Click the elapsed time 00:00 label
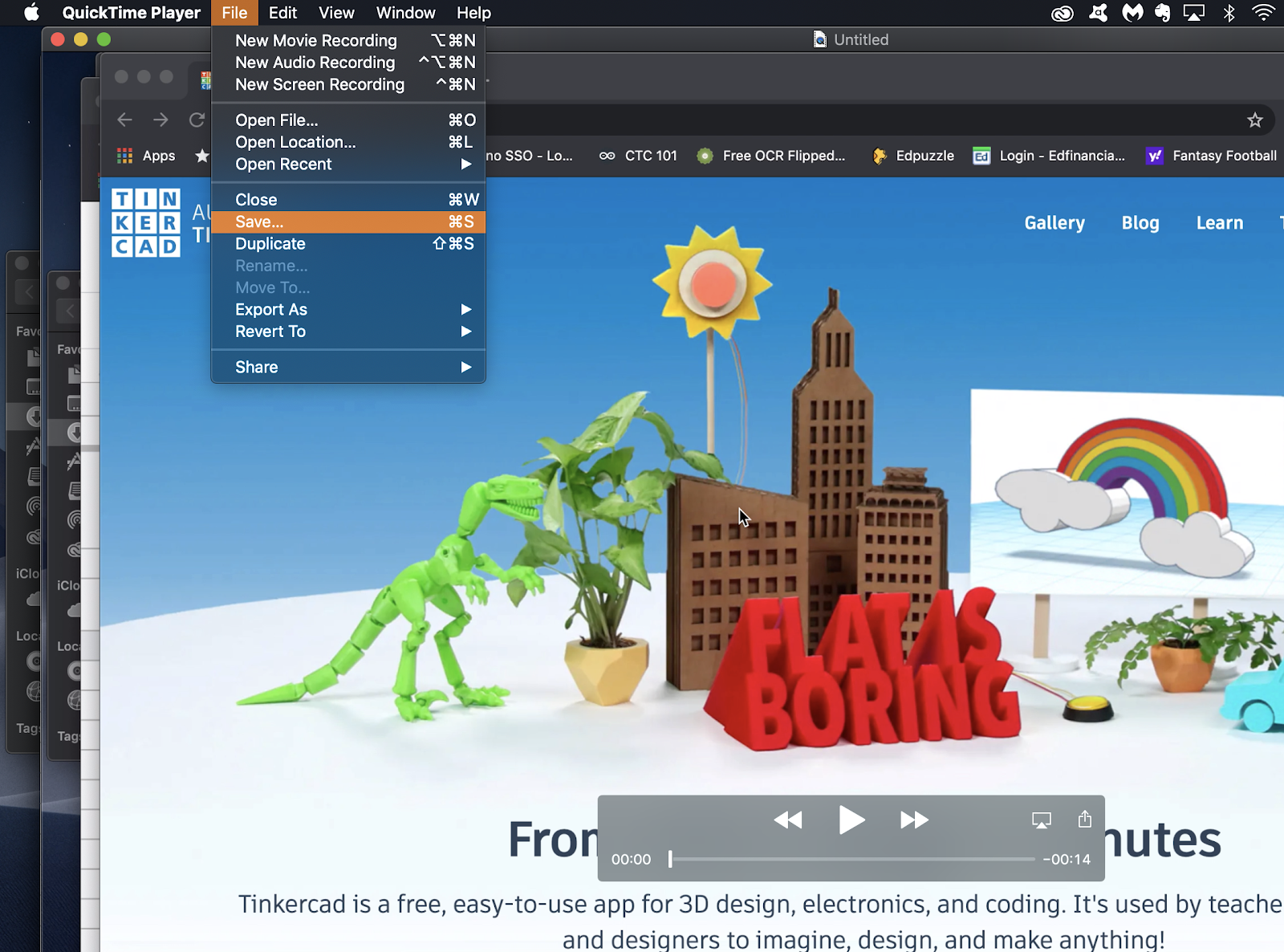 631,859
